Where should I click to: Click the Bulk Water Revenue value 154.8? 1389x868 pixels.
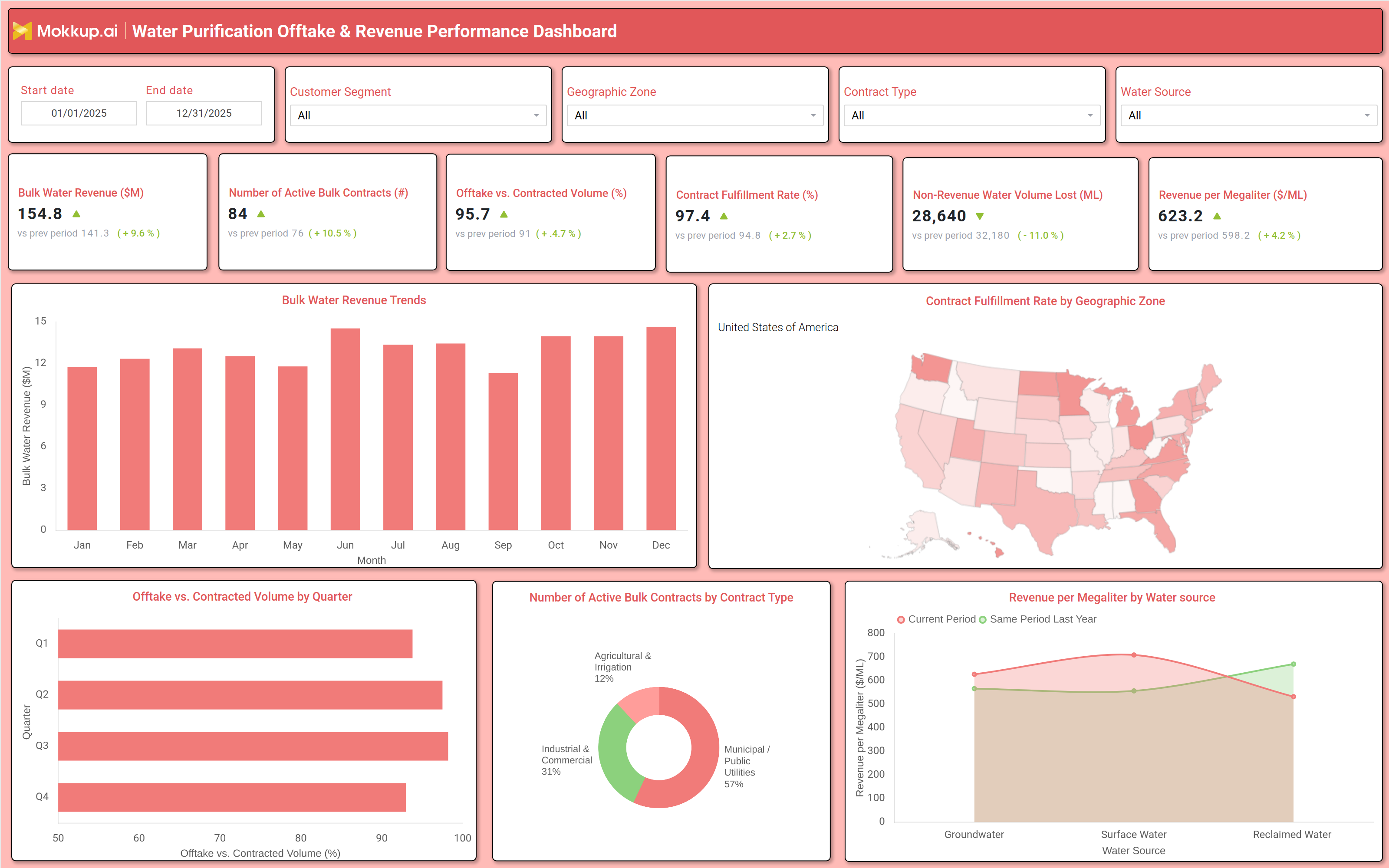(x=40, y=214)
